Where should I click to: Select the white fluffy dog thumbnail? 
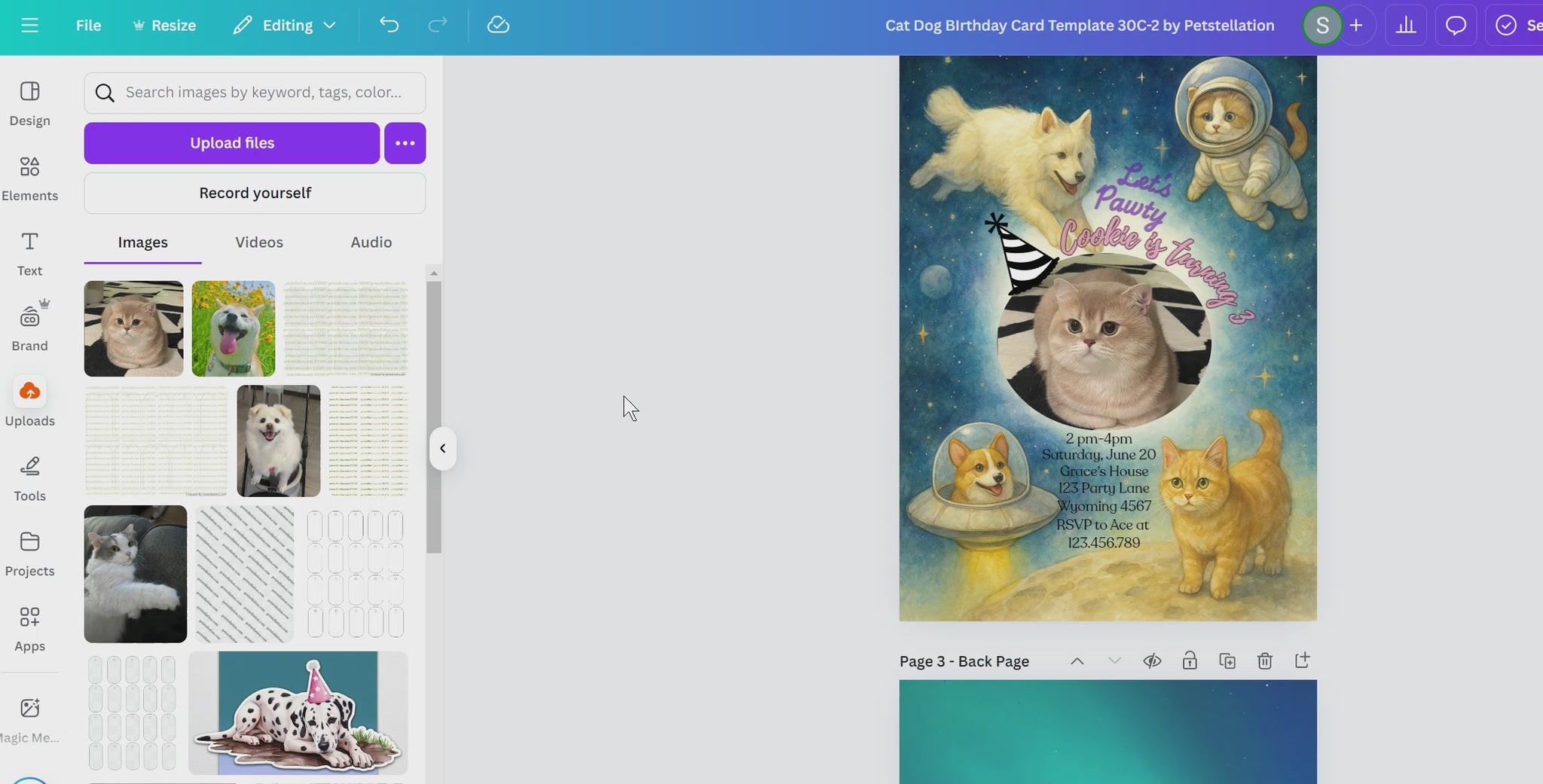(278, 441)
